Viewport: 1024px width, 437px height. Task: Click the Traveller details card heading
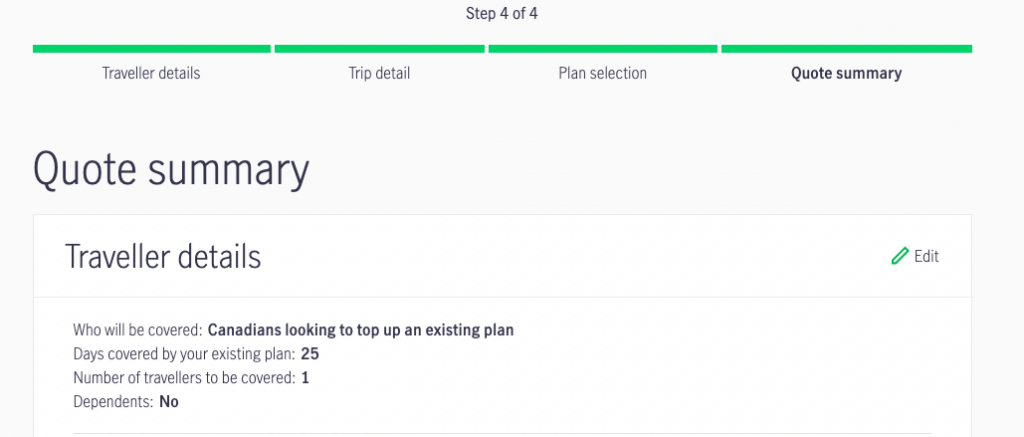coord(163,257)
